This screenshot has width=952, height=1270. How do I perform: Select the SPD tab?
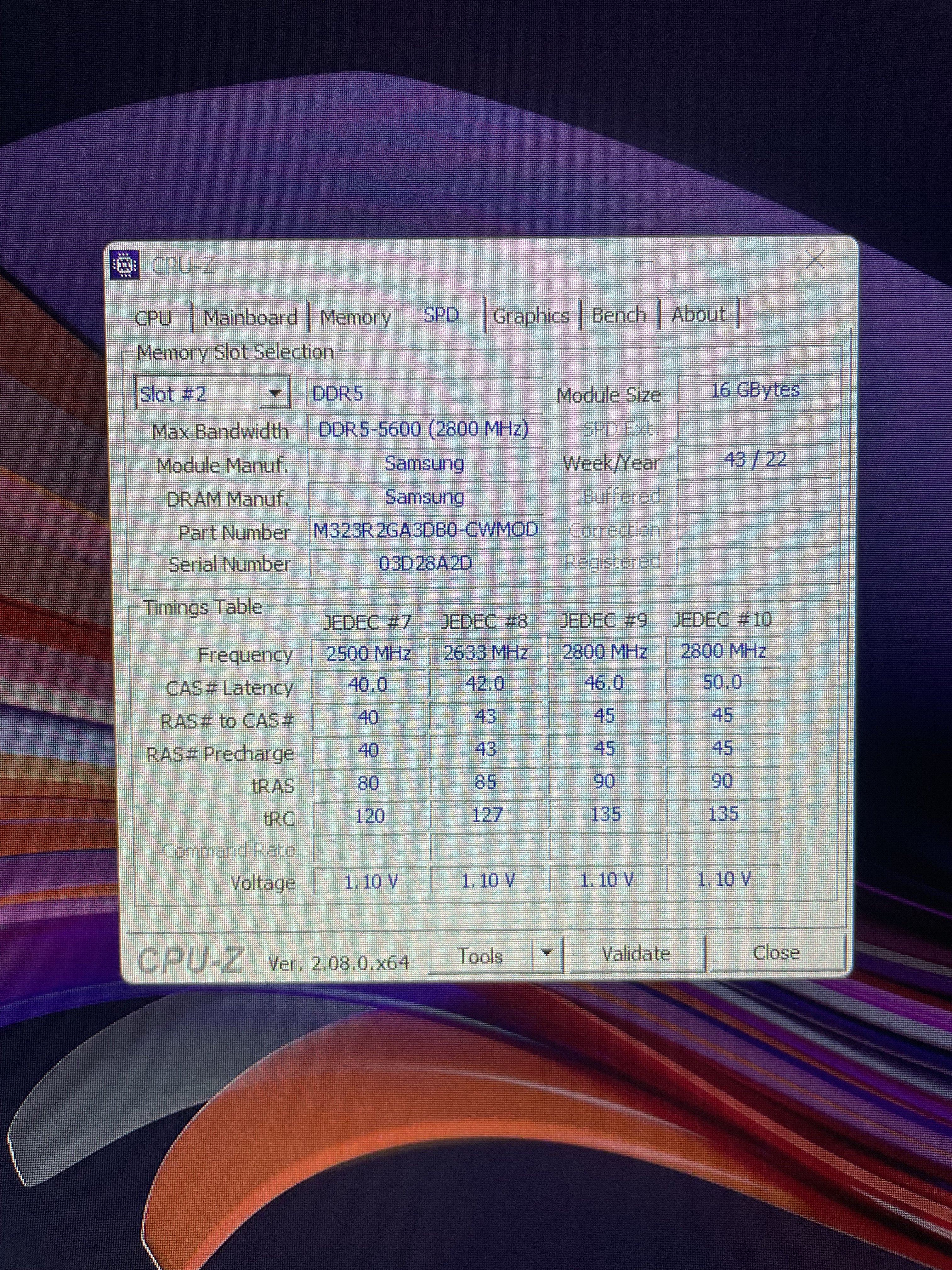[x=441, y=315]
